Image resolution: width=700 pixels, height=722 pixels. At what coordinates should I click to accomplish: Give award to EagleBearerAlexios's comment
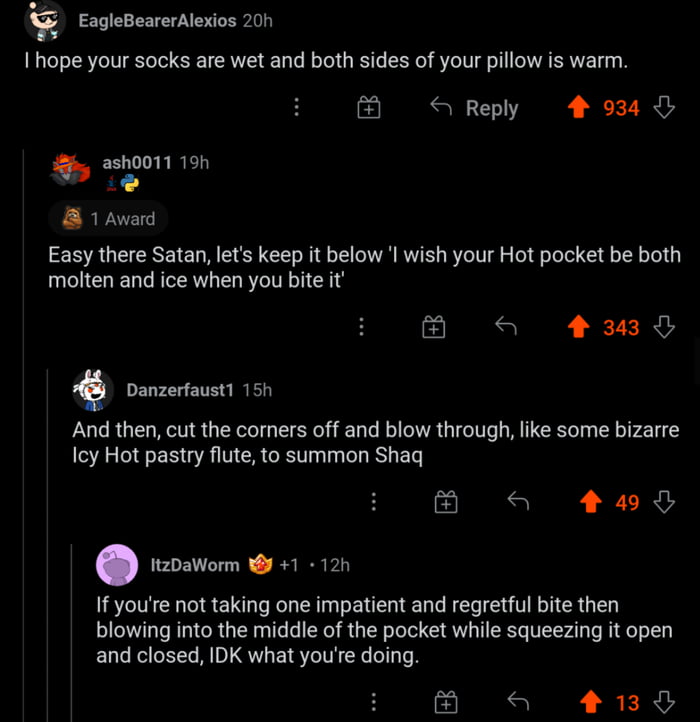tap(370, 108)
